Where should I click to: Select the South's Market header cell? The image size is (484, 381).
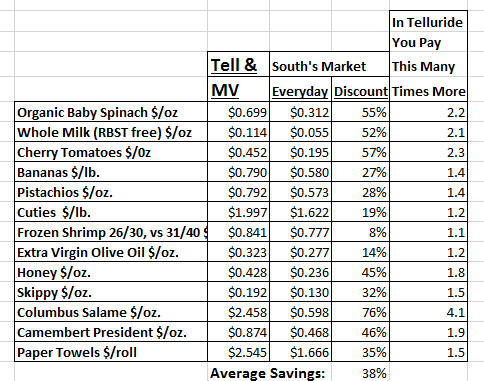[x=329, y=64]
